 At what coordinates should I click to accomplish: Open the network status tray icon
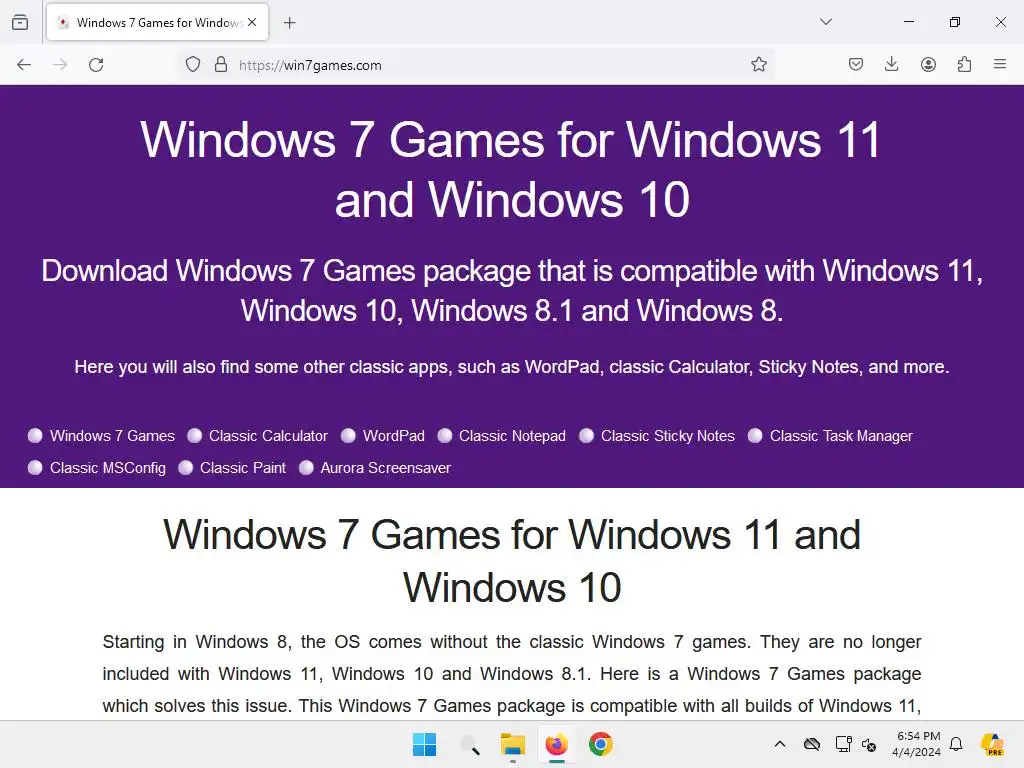(x=843, y=744)
